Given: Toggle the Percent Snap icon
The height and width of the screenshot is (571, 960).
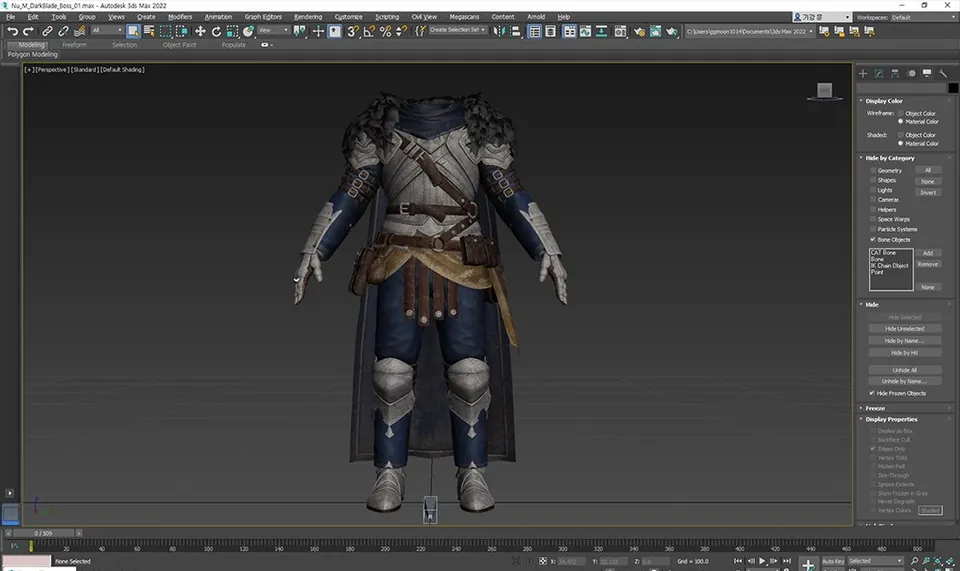Looking at the screenshot, I should [x=385, y=31].
